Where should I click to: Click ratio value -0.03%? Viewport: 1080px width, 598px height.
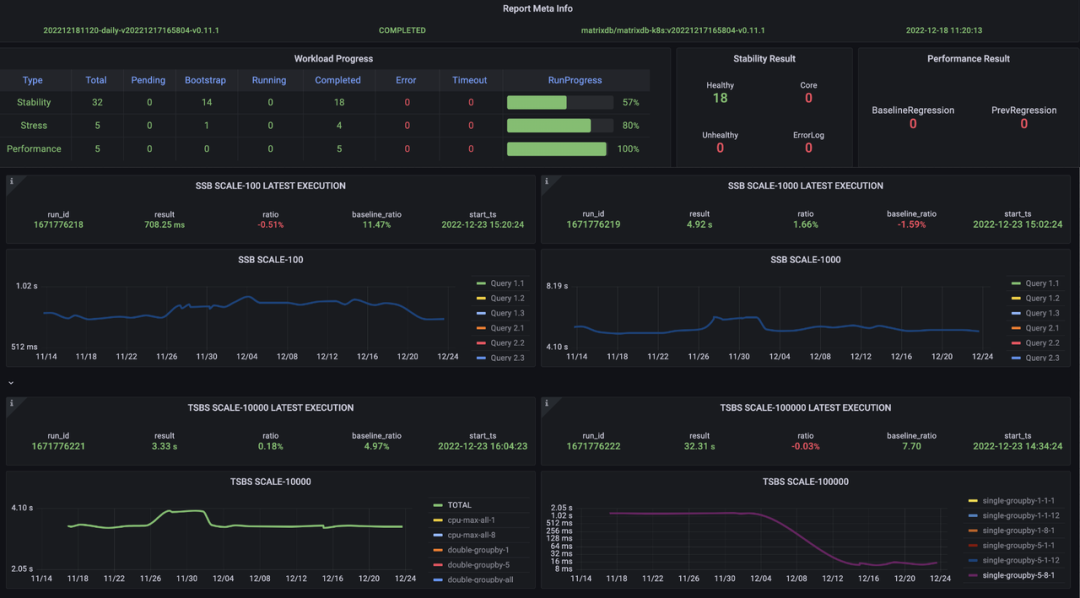[805, 446]
